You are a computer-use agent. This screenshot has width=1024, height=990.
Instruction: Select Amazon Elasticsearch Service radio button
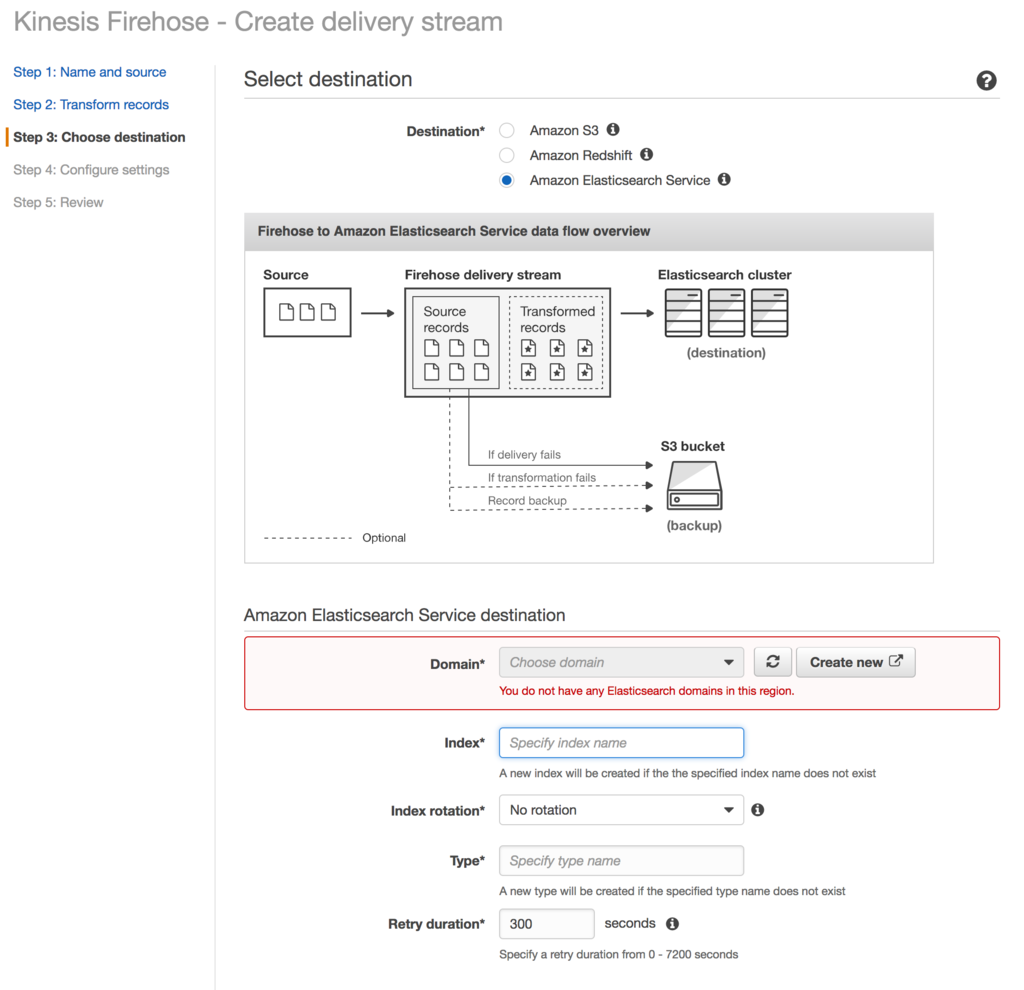tap(507, 180)
